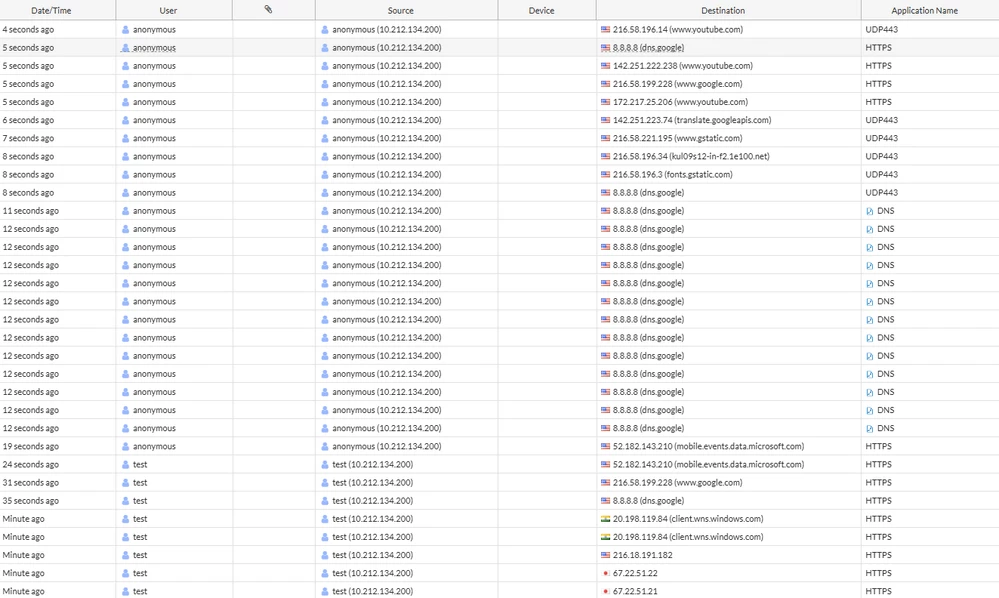Click destination text 216.58.221.195 (www.gstatic.com)
999x598 pixels.
(x=677, y=138)
